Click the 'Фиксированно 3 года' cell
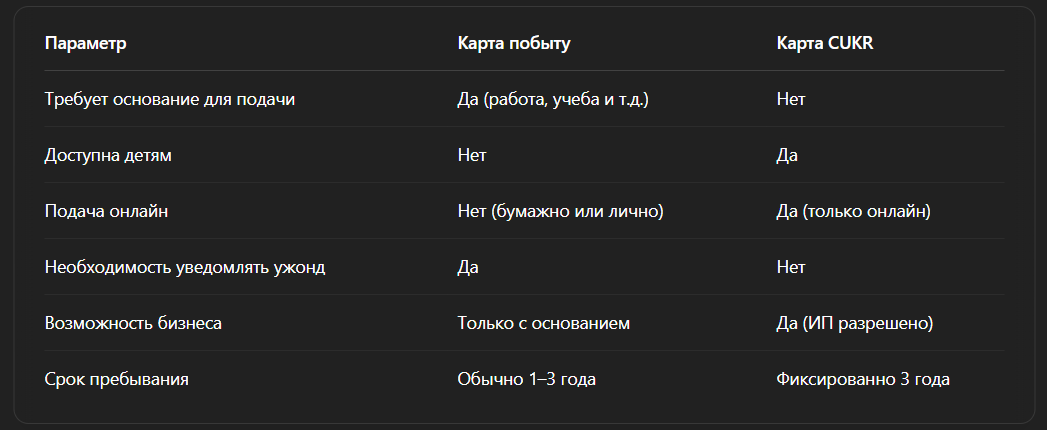The height and width of the screenshot is (430, 1047). 862,379
